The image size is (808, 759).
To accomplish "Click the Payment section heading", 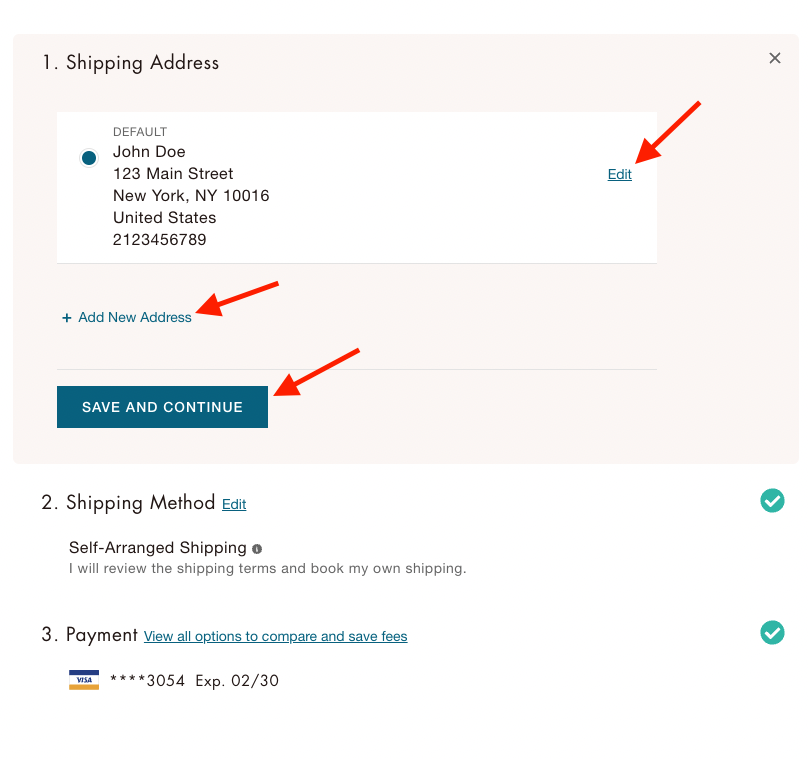I will 90,635.
